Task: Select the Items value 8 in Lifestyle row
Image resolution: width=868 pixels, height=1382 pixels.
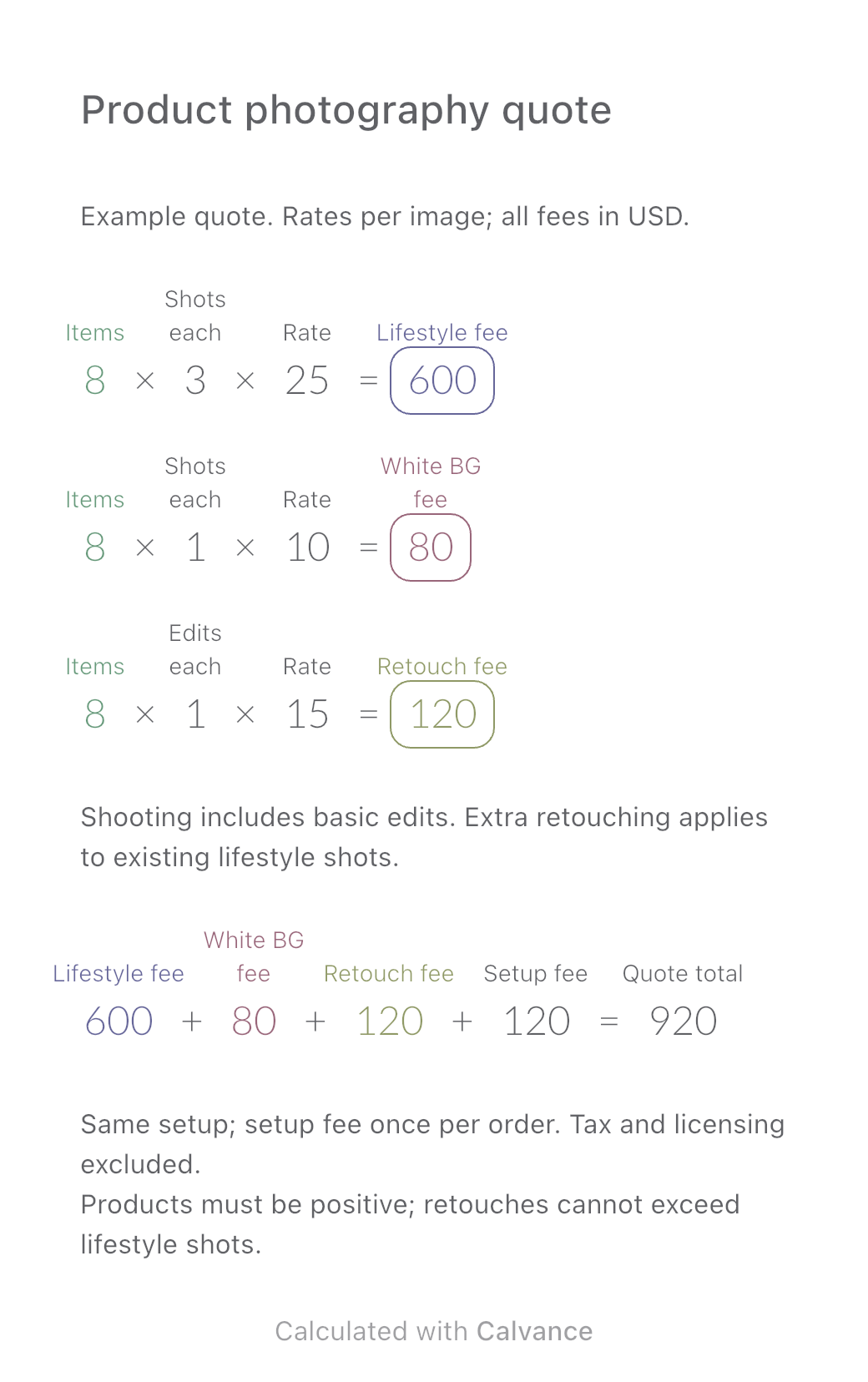Action: (95, 381)
